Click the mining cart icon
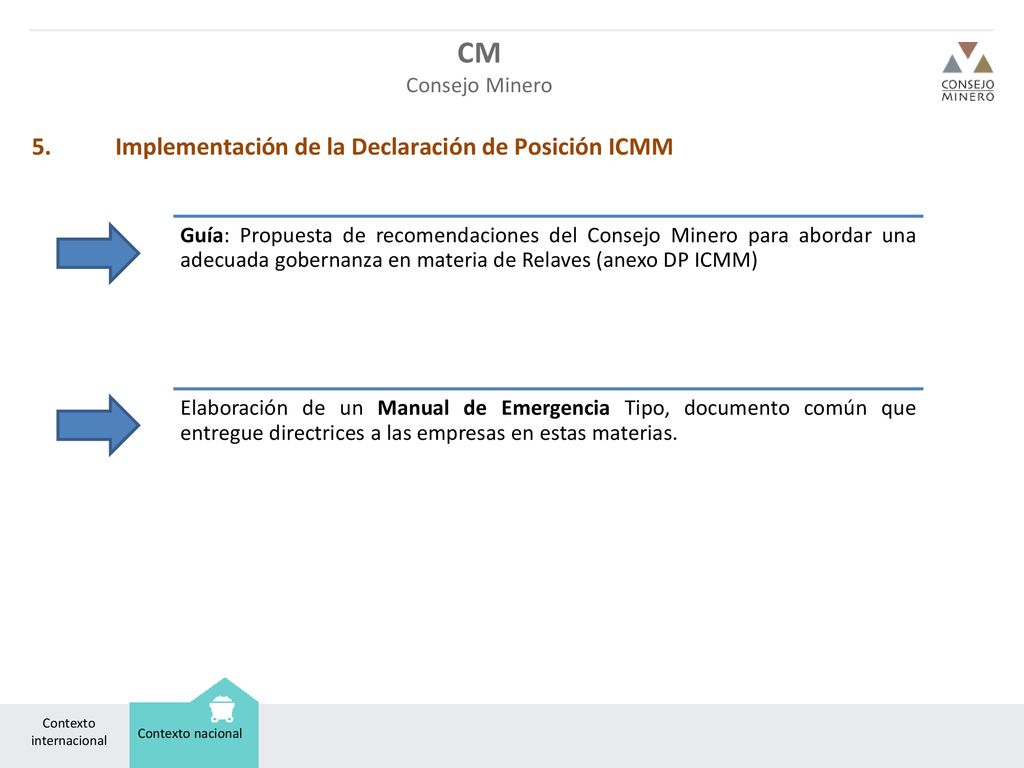The height and width of the screenshot is (768, 1024). (222, 709)
